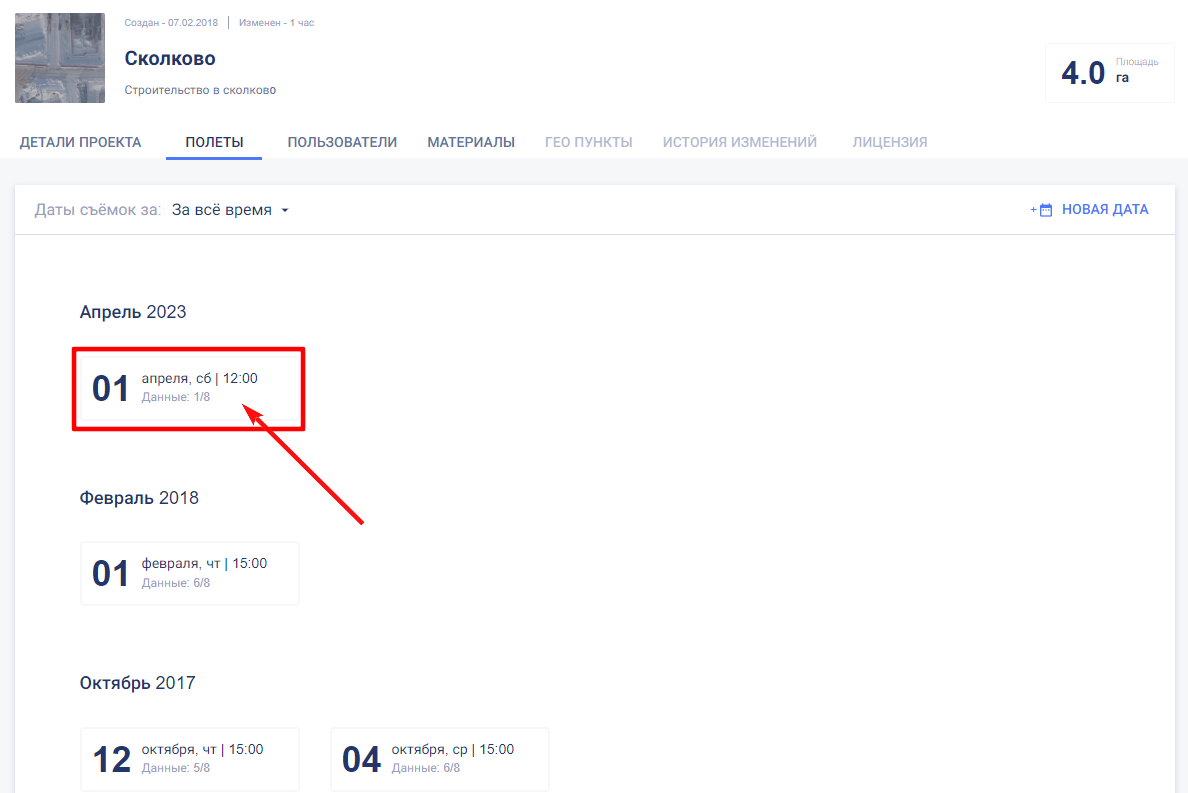Viewport: 1188px width, 793px height.
Task: Open the Гео пункты tab
Action: (588, 142)
